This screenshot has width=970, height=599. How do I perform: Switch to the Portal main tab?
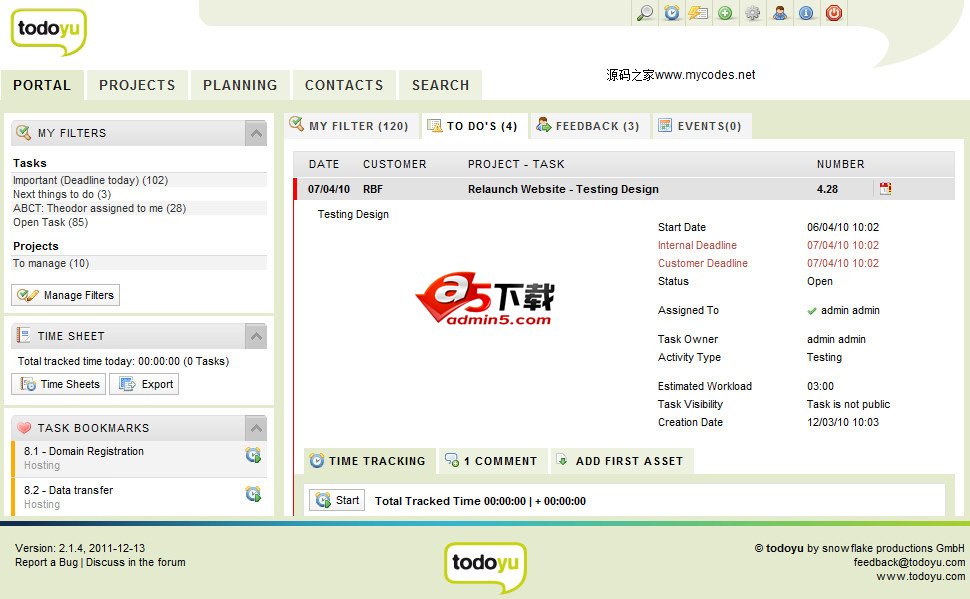pyautogui.click(x=42, y=85)
